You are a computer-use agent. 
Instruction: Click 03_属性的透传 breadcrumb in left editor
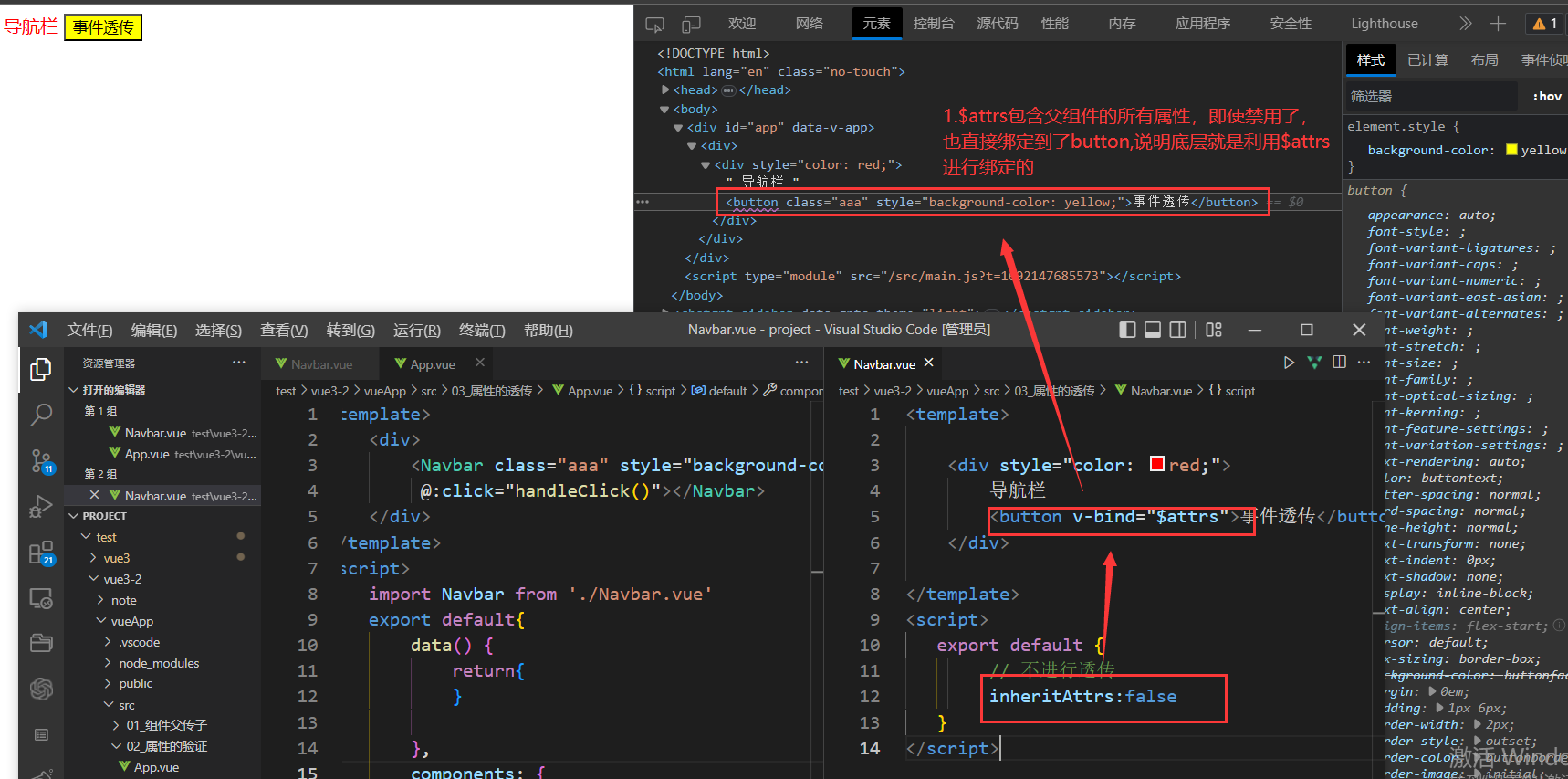coord(492,391)
